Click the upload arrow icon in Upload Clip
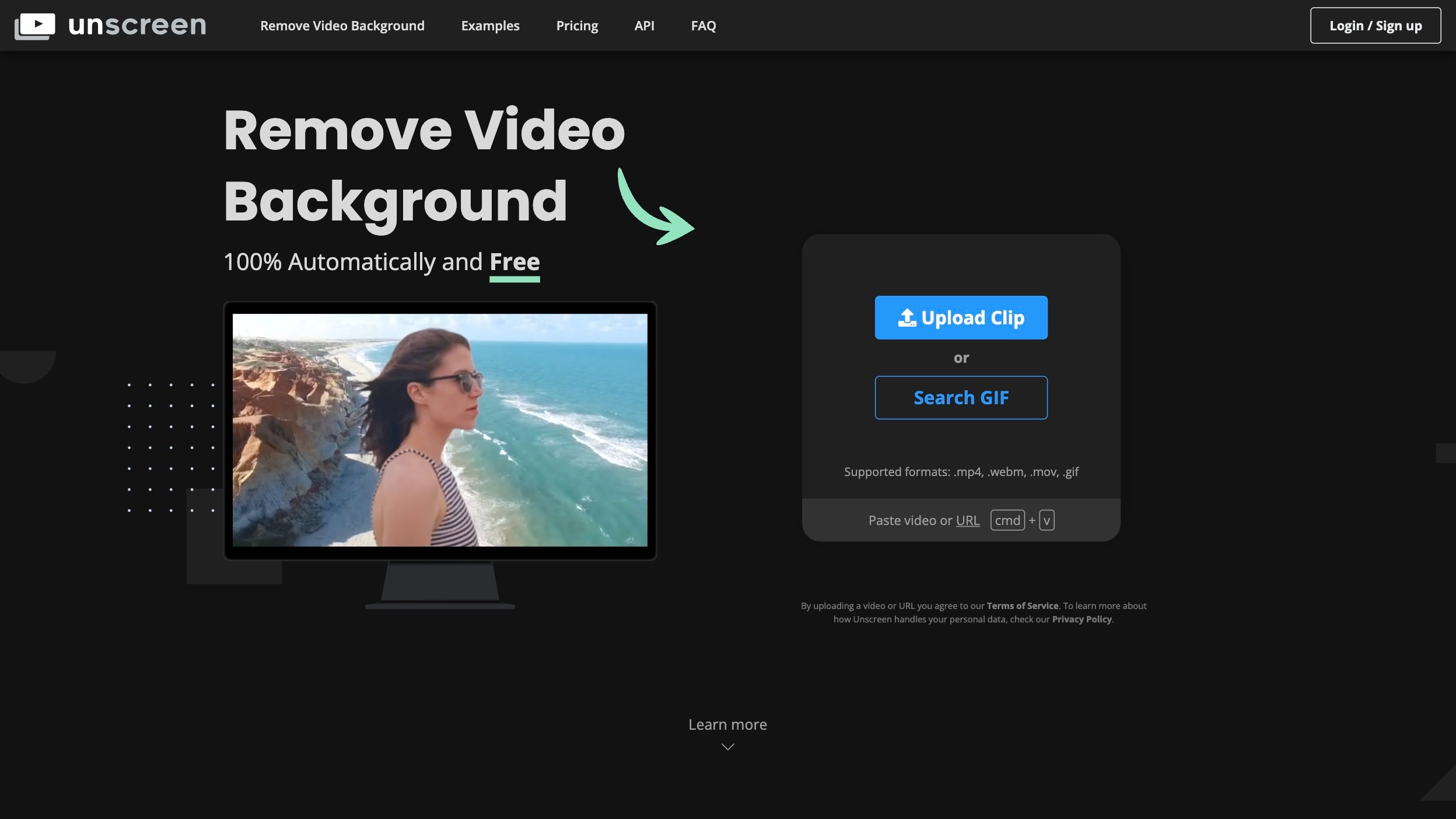The image size is (1456, 819). click(907, 318)
